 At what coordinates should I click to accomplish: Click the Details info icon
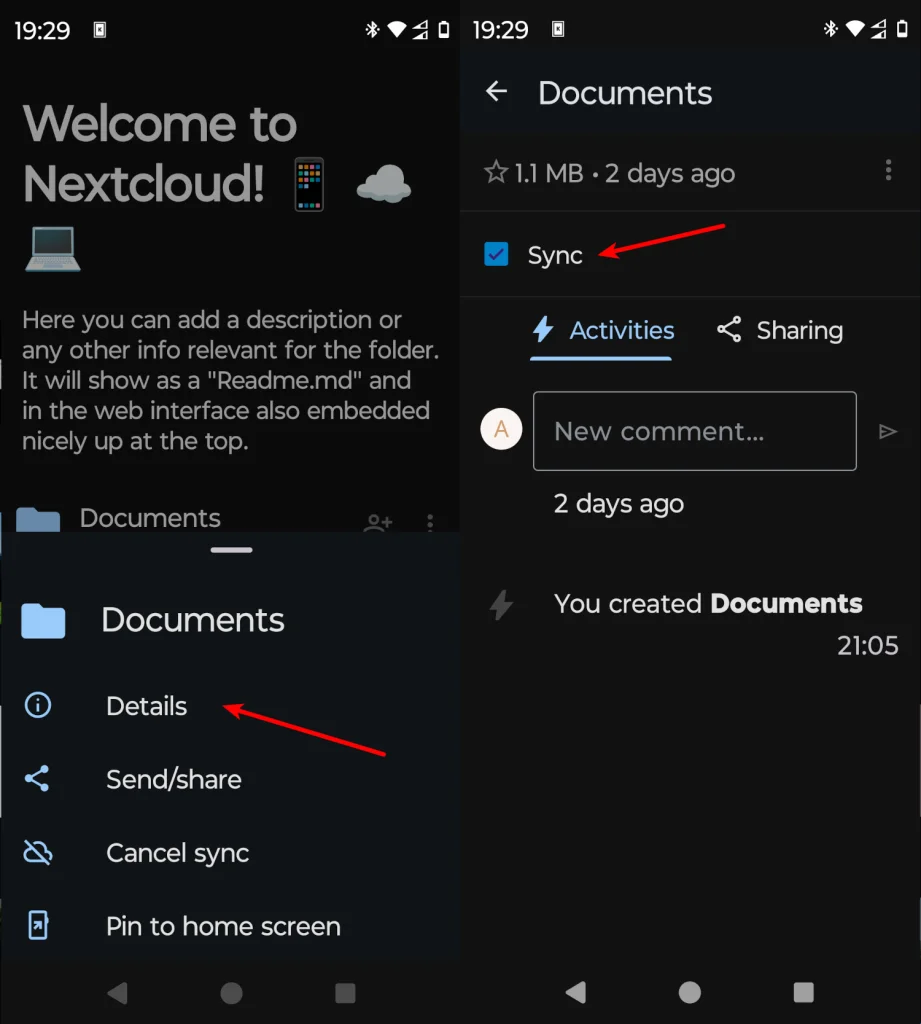pos(38,705)
